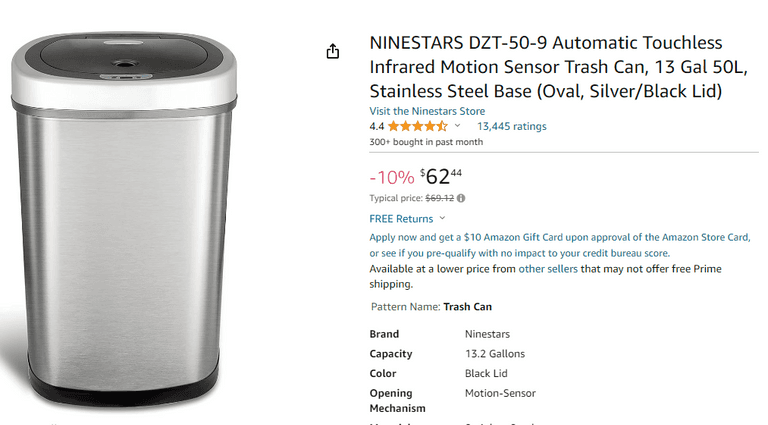
Task: Click the 4.4 rating number
Action: click(x=377, y=127)
